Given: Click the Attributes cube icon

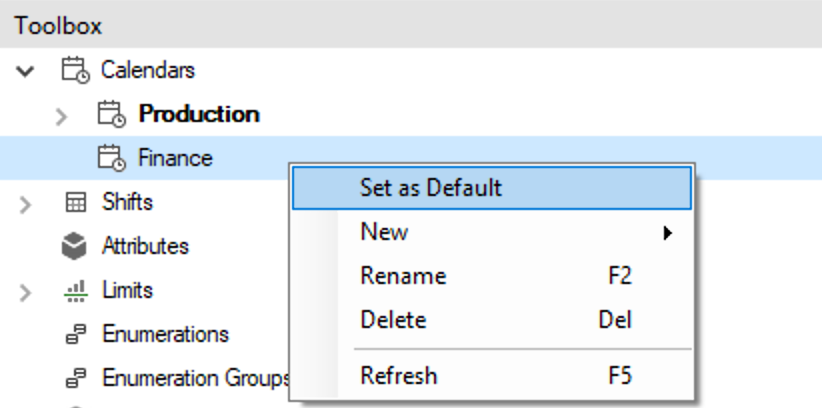Looking at the screenshot, I should (74, 246).
